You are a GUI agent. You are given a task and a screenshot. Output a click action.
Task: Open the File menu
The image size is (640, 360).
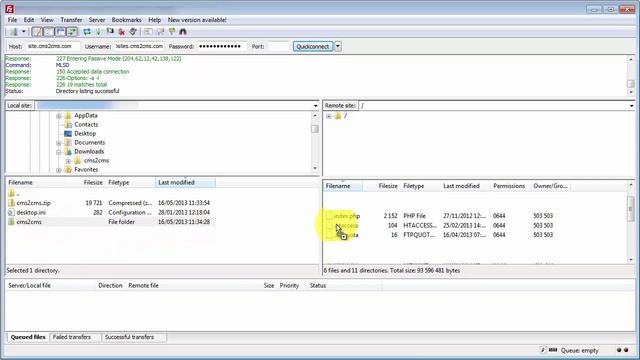click(13, 20)
